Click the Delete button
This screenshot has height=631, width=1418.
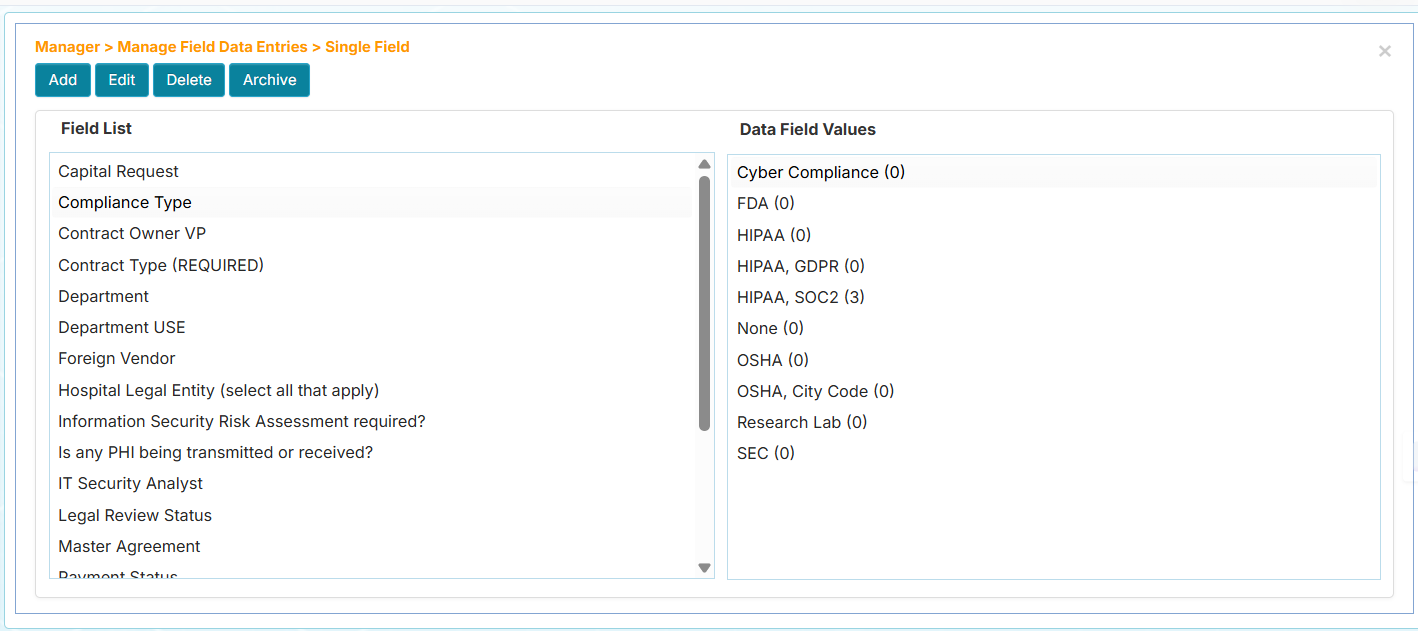(x=188, y=80)
